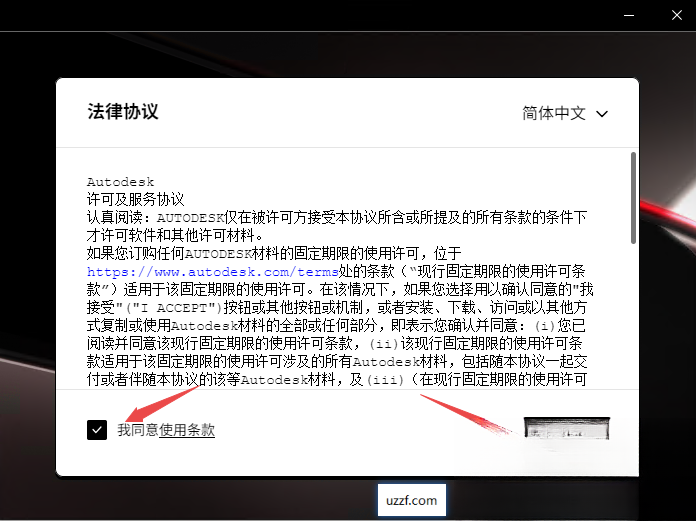This screenshot has width=696, height=521.
Task: Click the license agreement scrollbar thumb
Action: point(633,197)
